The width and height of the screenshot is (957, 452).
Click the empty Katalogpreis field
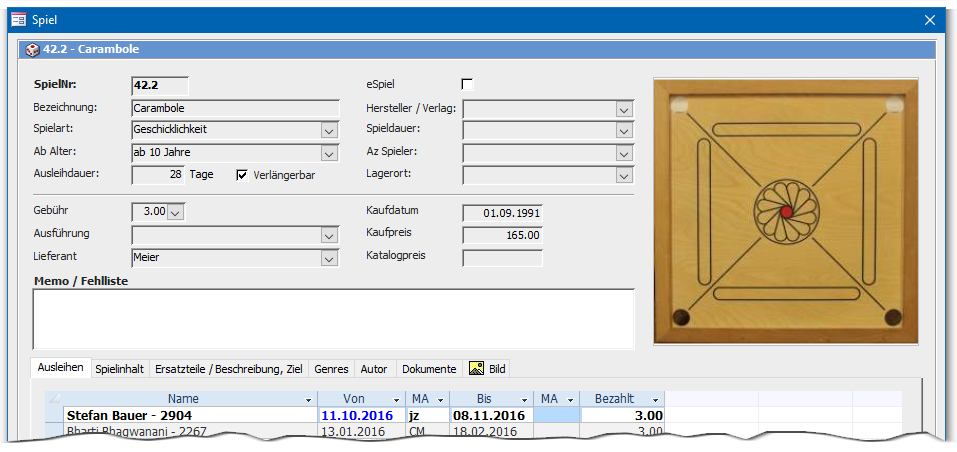point(502,258)
